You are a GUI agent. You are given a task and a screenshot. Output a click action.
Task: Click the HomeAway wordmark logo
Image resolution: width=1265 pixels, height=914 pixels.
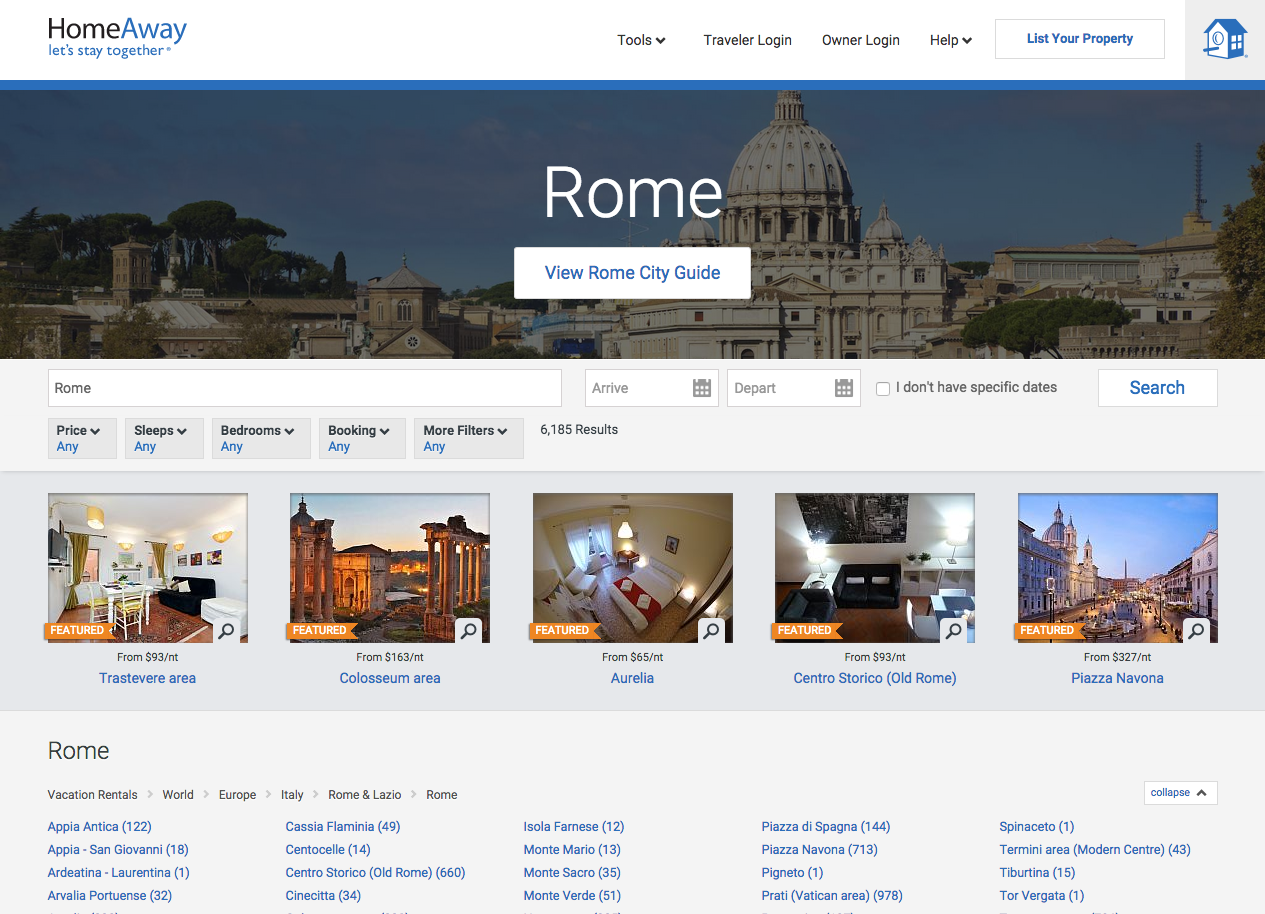[117, 37]
